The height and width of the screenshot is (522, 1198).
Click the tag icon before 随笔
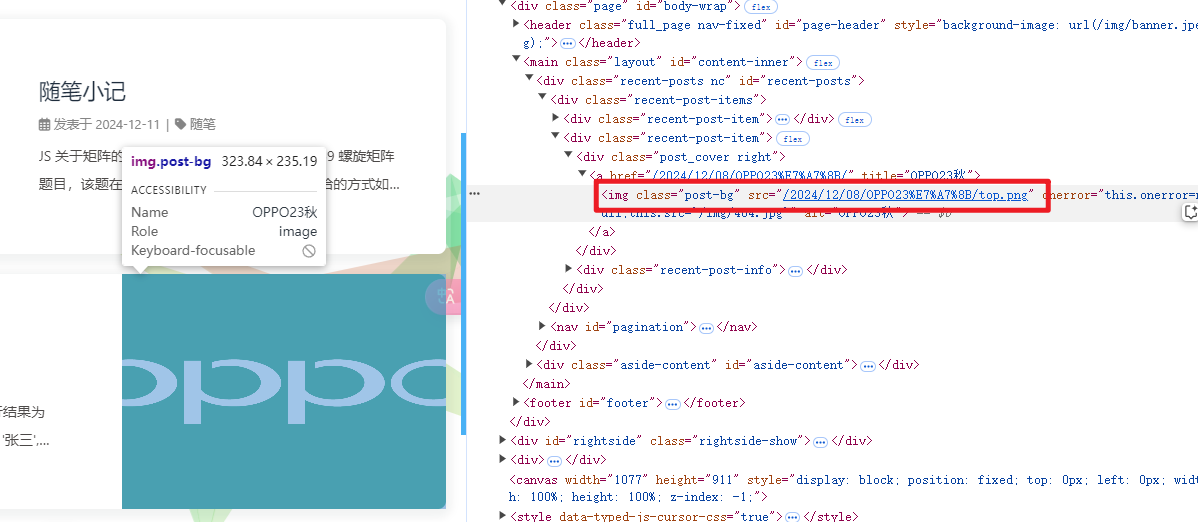180,125
